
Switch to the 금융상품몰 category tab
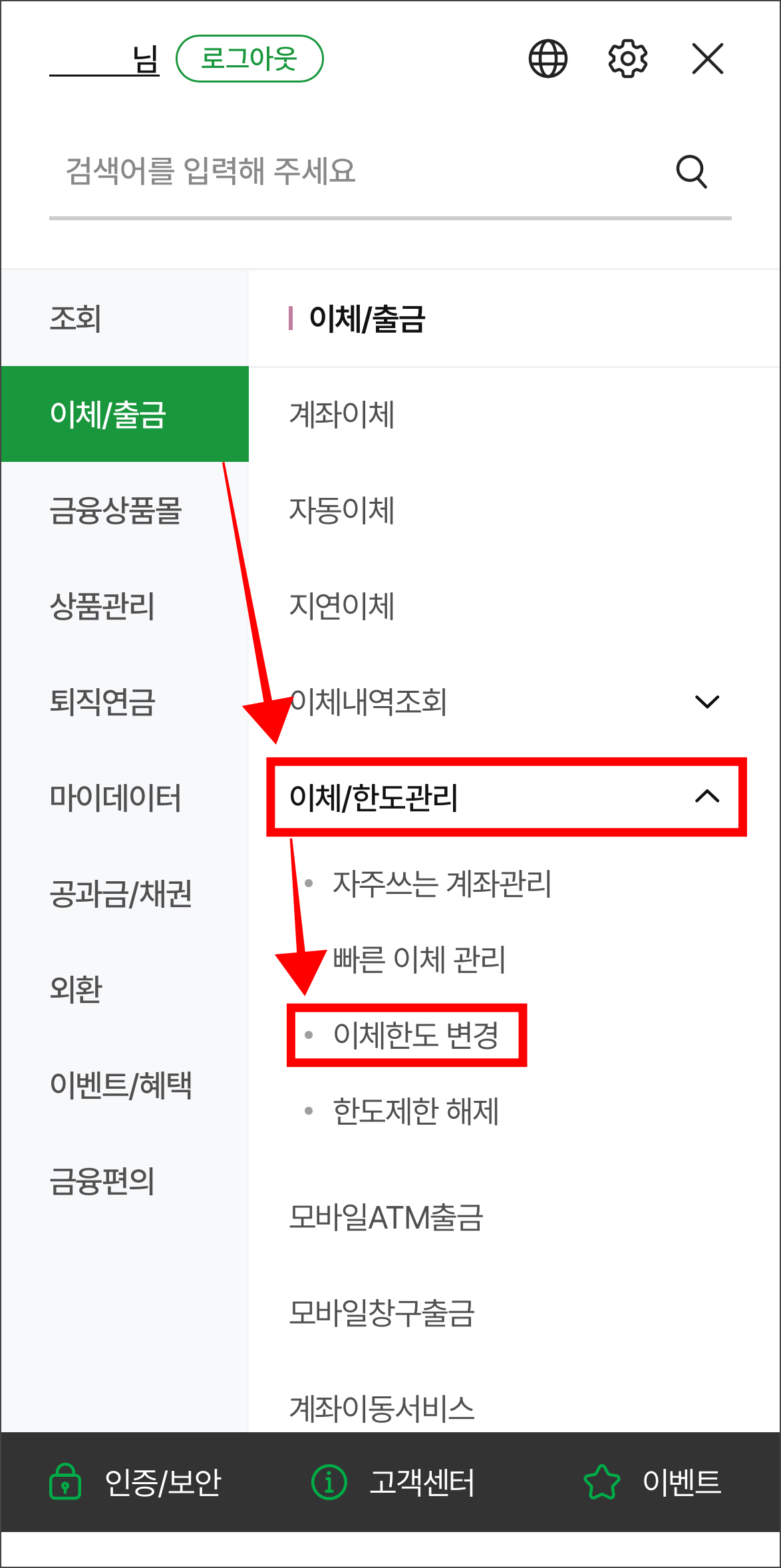(x=125, y=510)
